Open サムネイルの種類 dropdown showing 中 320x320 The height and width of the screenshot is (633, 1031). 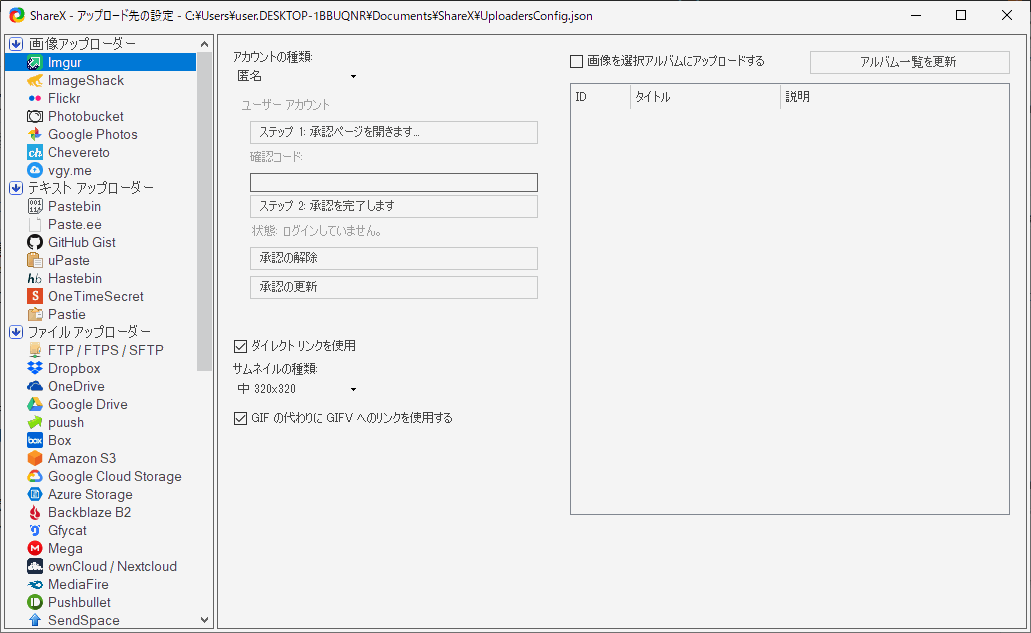297,389
